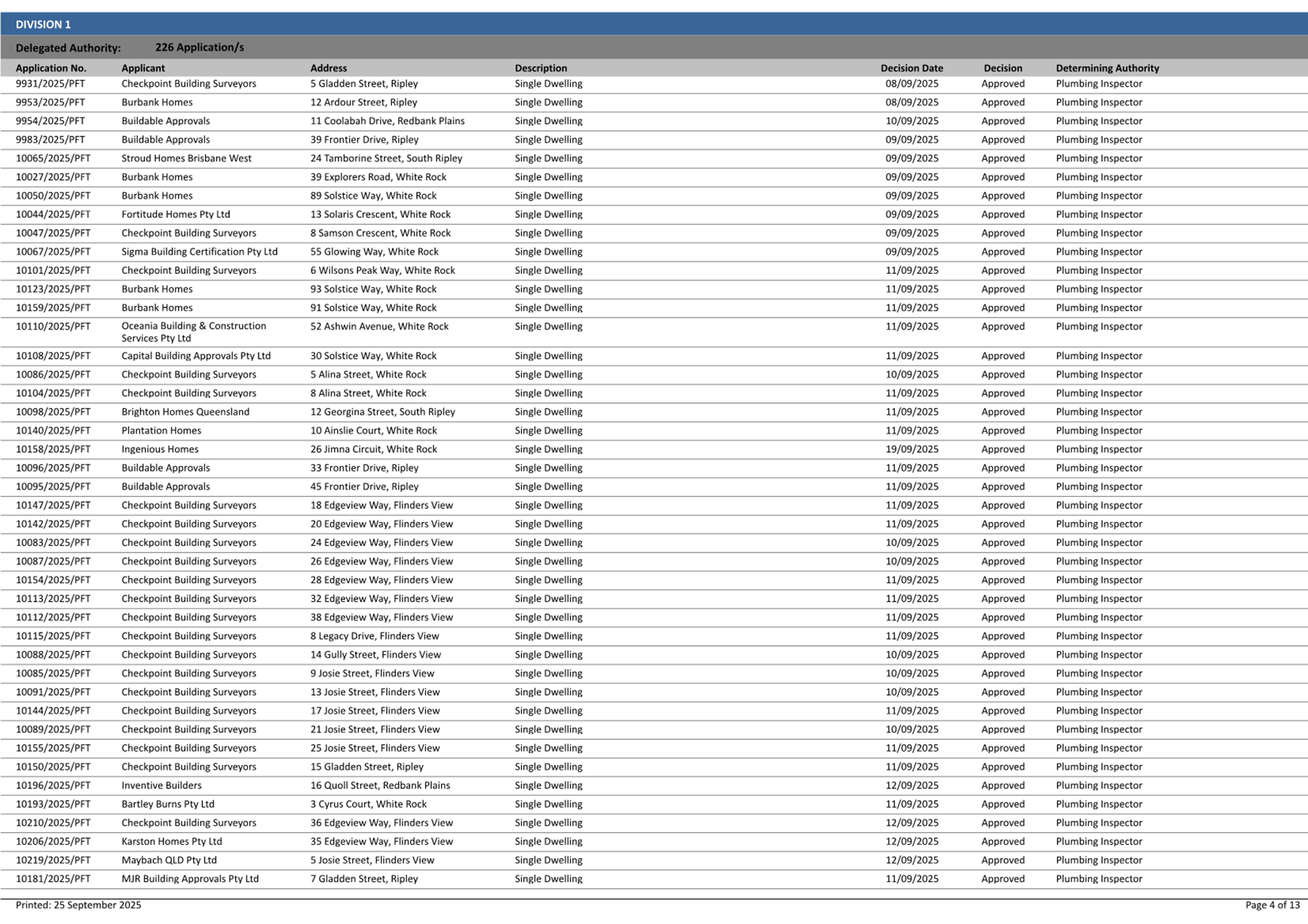Click applicant Bartley Burns Pty Ltd
This screenshot has width=1308, height=924.
tap(168, 804)
